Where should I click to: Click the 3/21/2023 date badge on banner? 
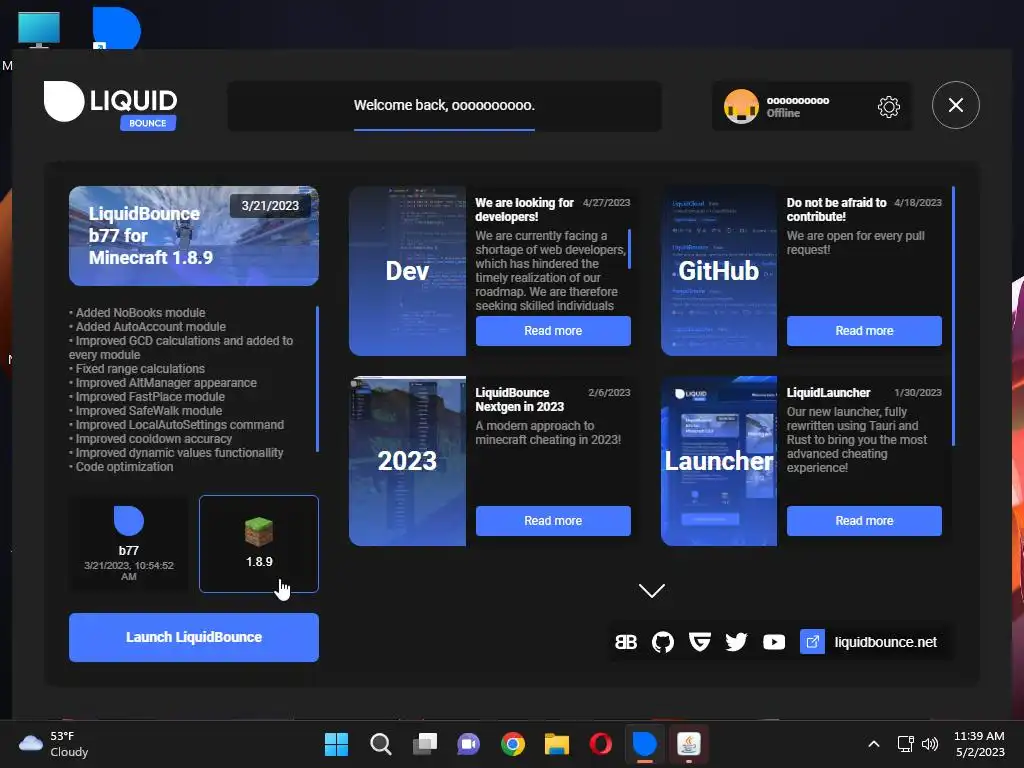[270, 206]
